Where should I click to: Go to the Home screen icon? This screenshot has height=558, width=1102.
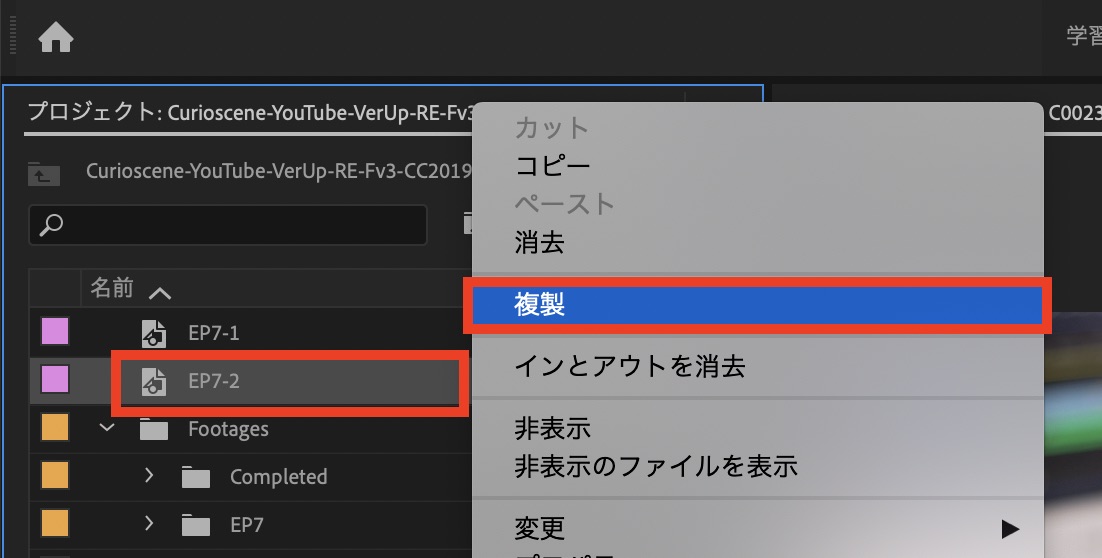[56, 37]
